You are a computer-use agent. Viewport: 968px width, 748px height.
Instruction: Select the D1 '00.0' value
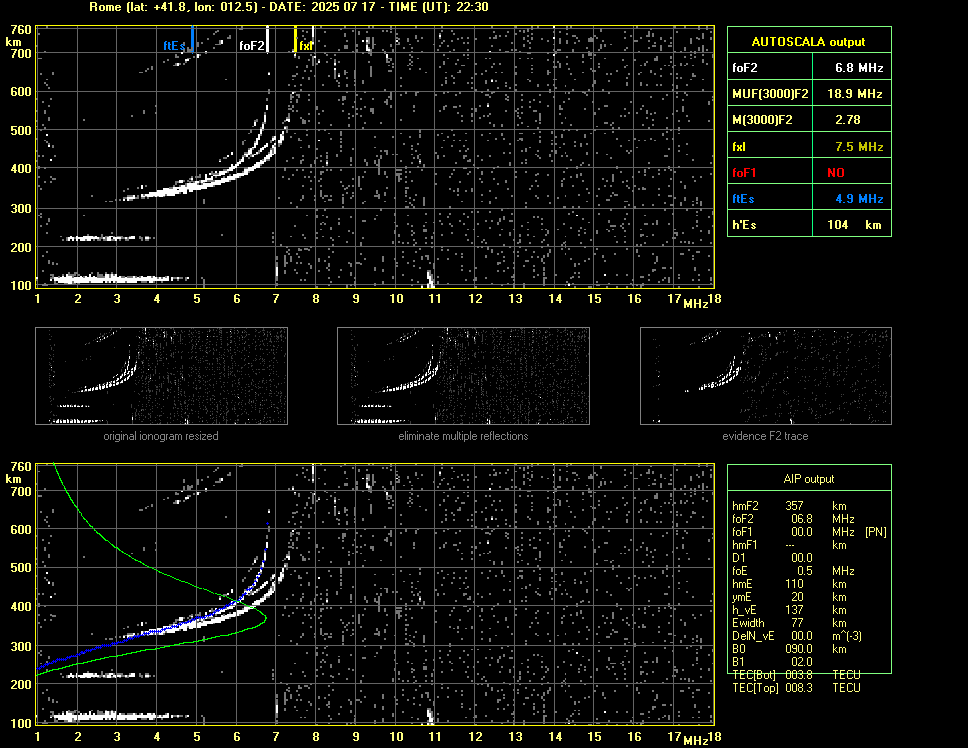pos(801,558)
